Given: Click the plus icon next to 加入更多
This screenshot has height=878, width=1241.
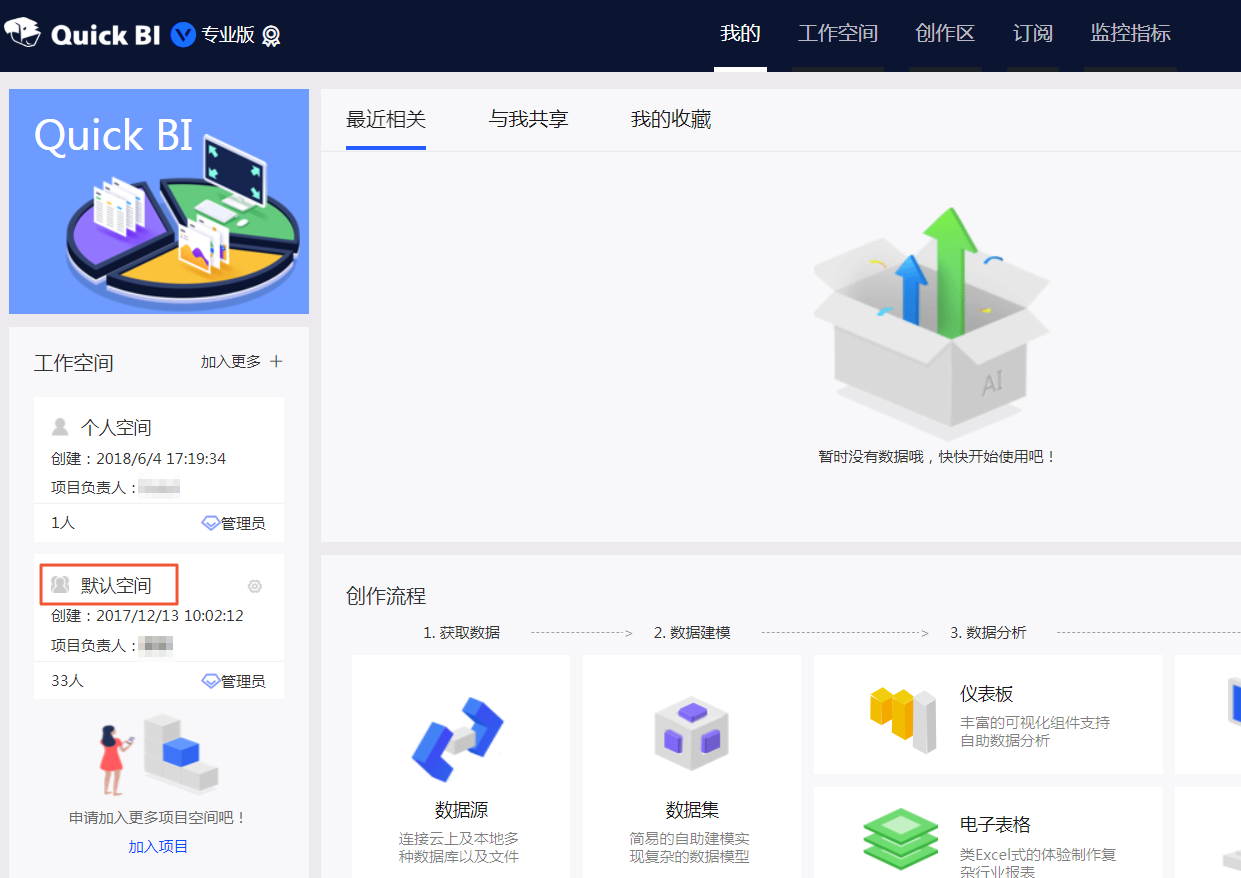Looking at the screenshot, I should [x=276, y=361].
